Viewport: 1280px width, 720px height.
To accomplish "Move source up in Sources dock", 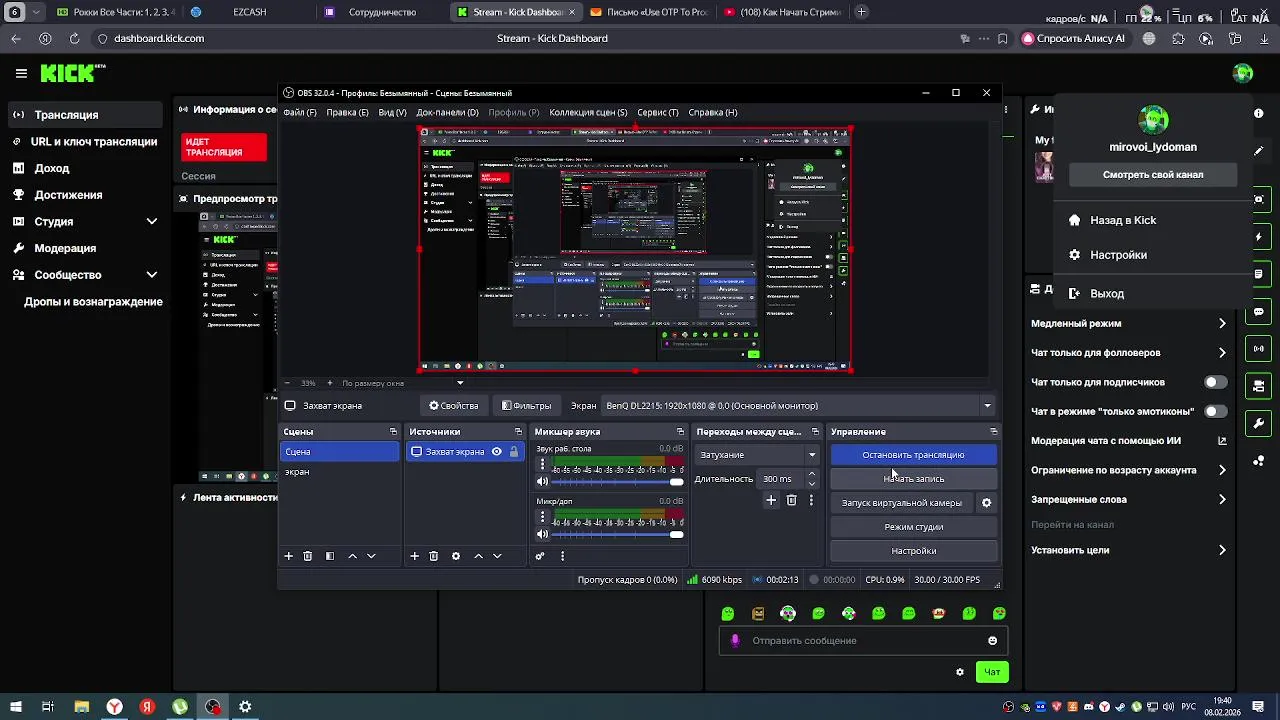I will click(x=478, y=556).
